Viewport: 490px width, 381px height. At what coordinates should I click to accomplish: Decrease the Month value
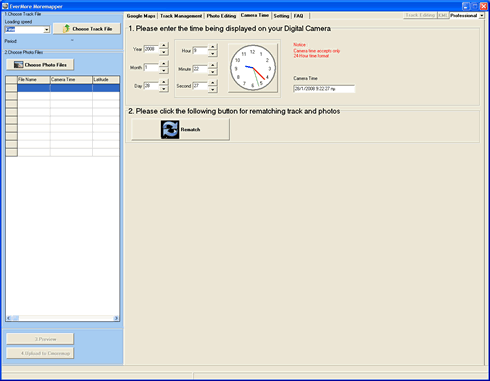pyautogui.click(x=164, y=71)
